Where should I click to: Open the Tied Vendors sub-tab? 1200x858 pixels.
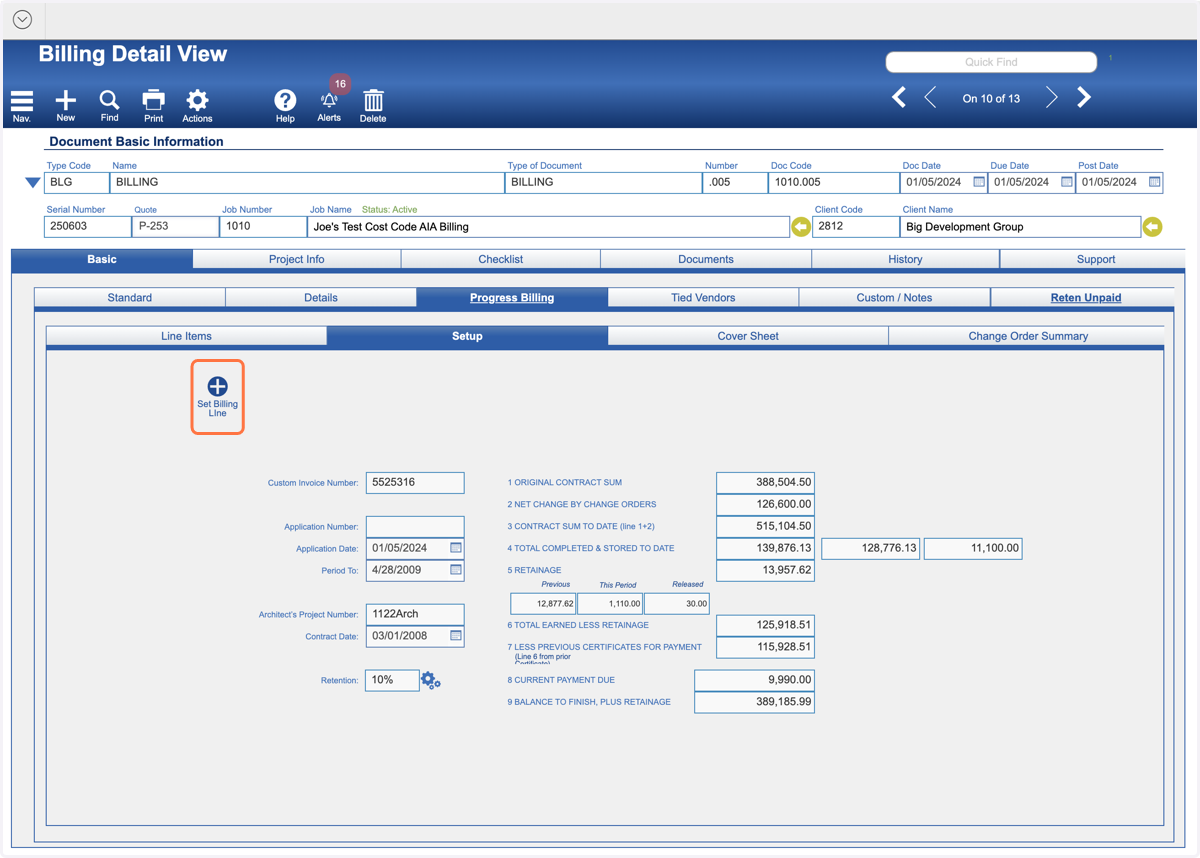pos(703,297)
